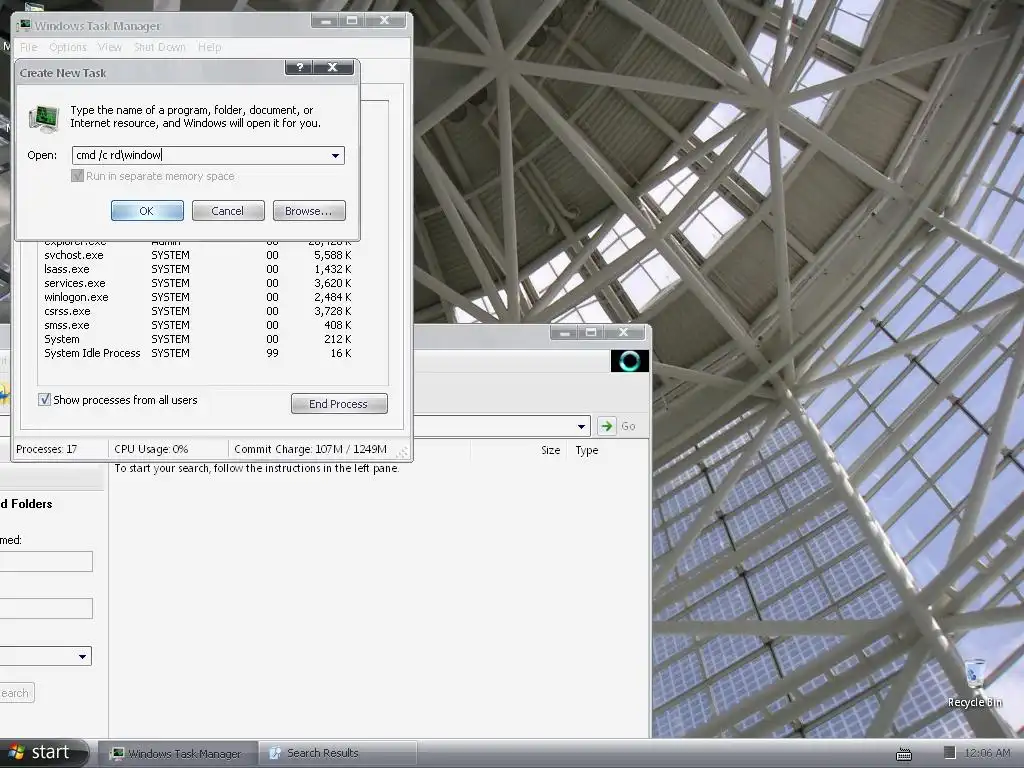Select winlogon.exe process row

(x=199, y=297)
